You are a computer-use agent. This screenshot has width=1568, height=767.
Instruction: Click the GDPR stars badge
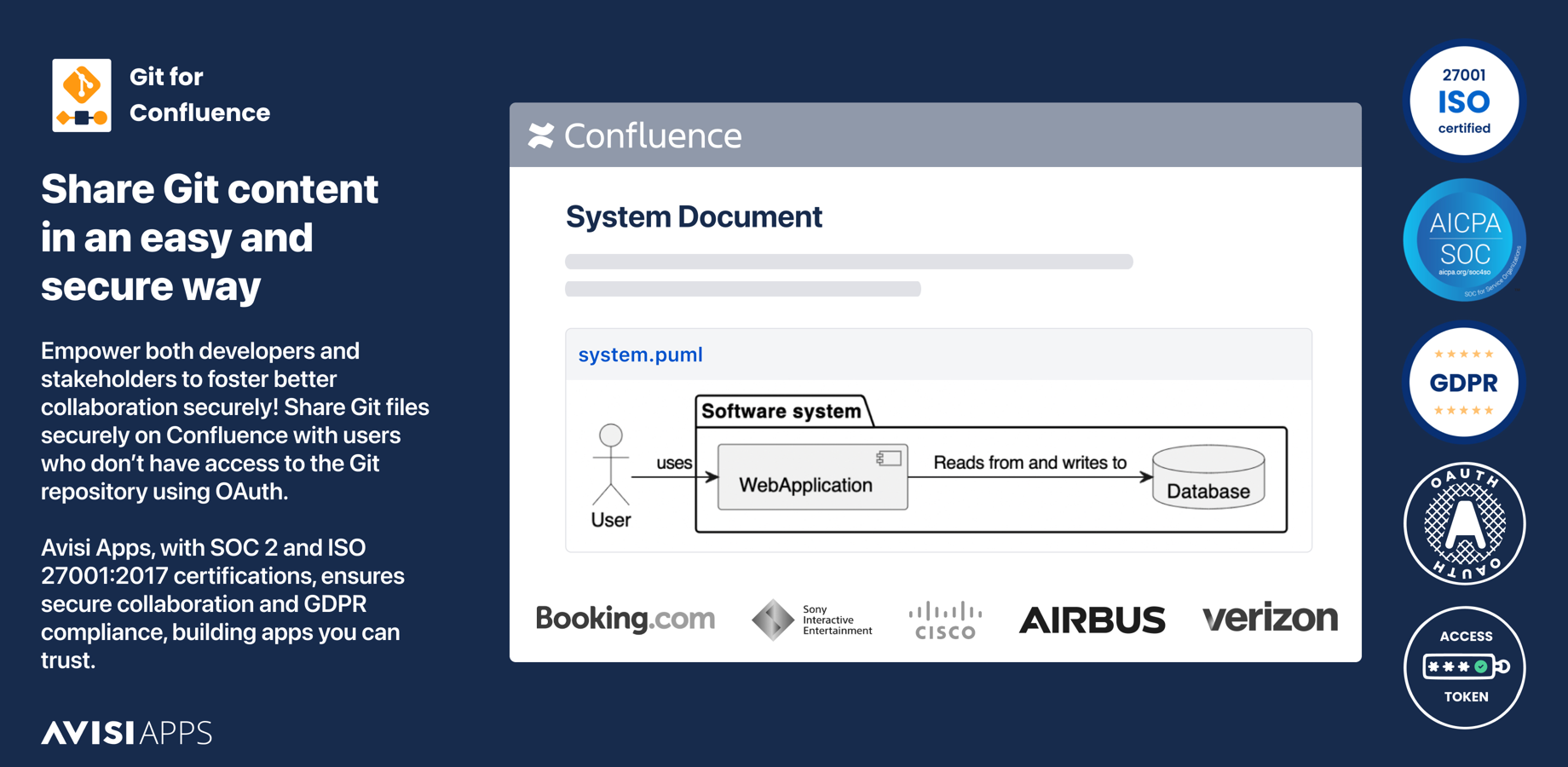coord(1464,382)
